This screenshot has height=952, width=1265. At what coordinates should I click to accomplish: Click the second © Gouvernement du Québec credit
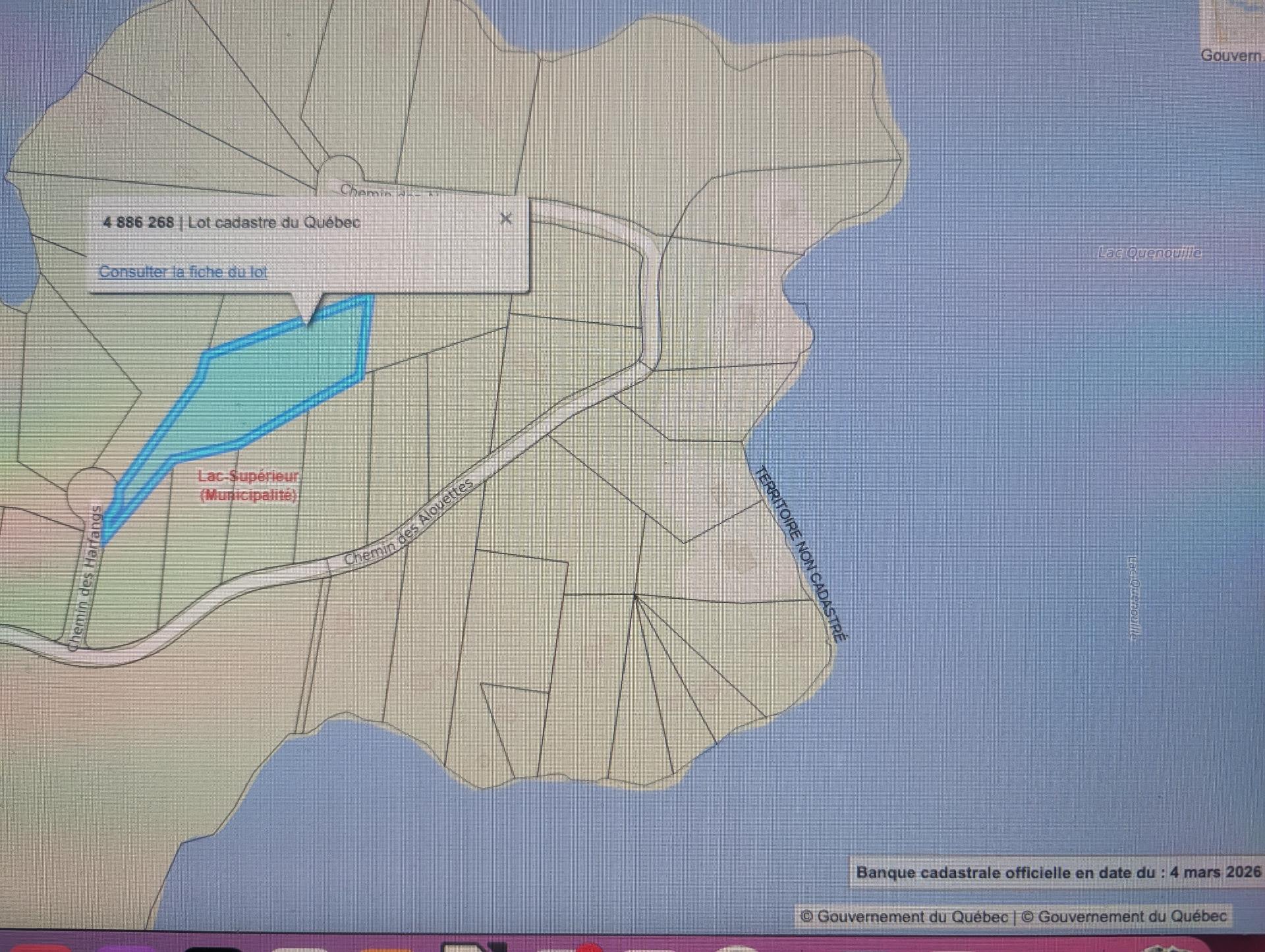pos(1123,917)
